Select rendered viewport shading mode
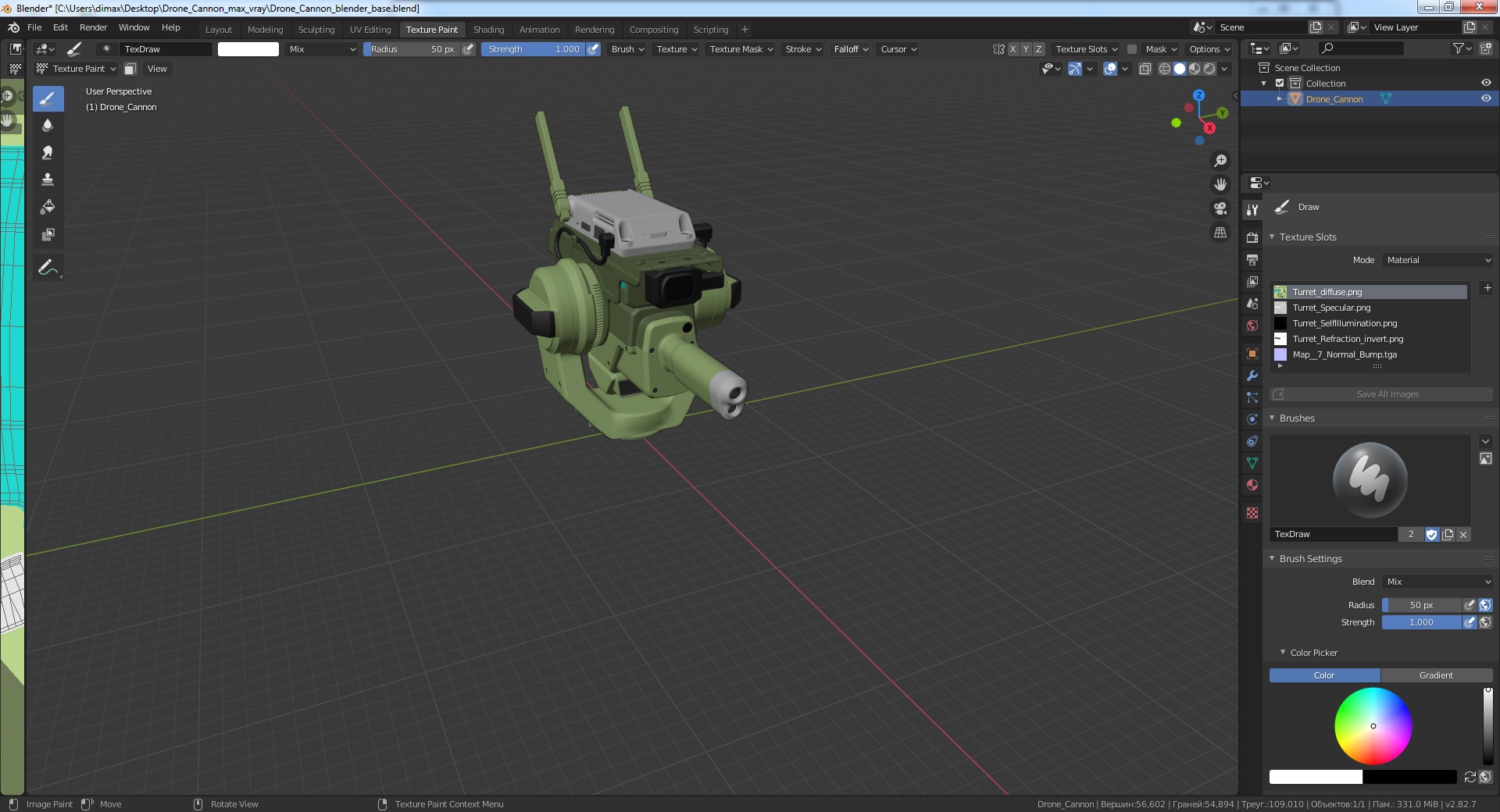This screenshot has width=1500, height=812. click(x=1209, y=69)
